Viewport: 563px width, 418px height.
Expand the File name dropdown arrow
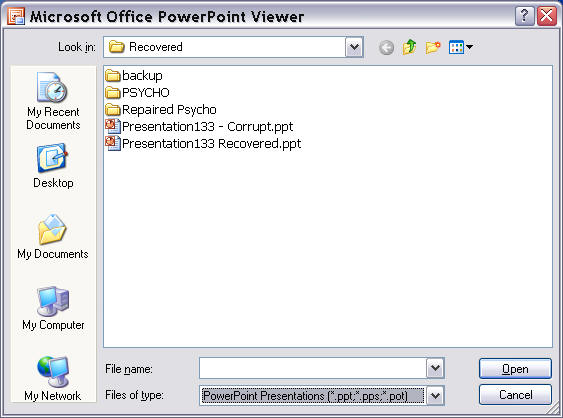[435, 368]
